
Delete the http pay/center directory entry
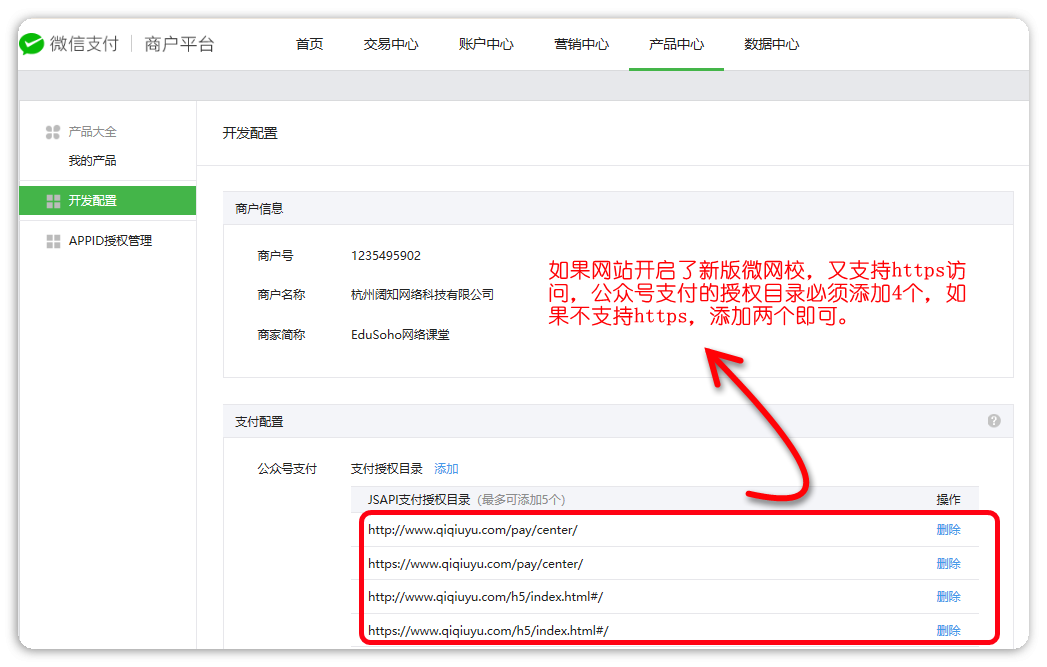(x=948, y=530)
